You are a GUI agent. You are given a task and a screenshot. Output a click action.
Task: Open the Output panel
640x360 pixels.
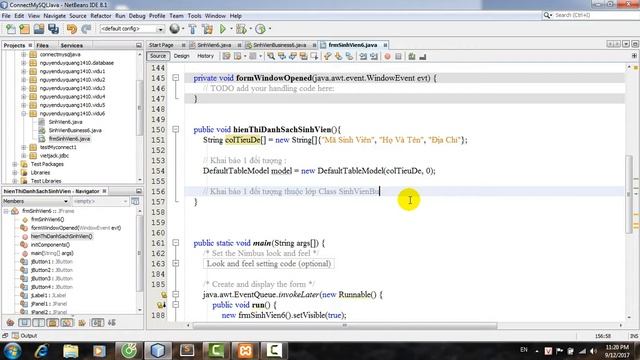24,336
